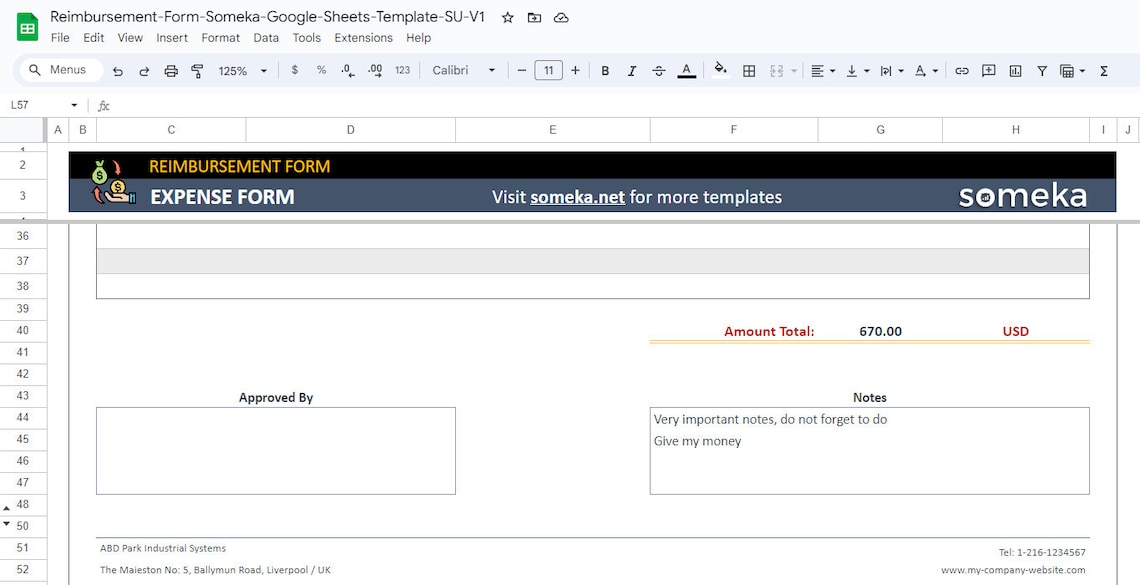Screen dimensions: 1140x585
Task: Insert a chart
Action: coord(1015,71)
